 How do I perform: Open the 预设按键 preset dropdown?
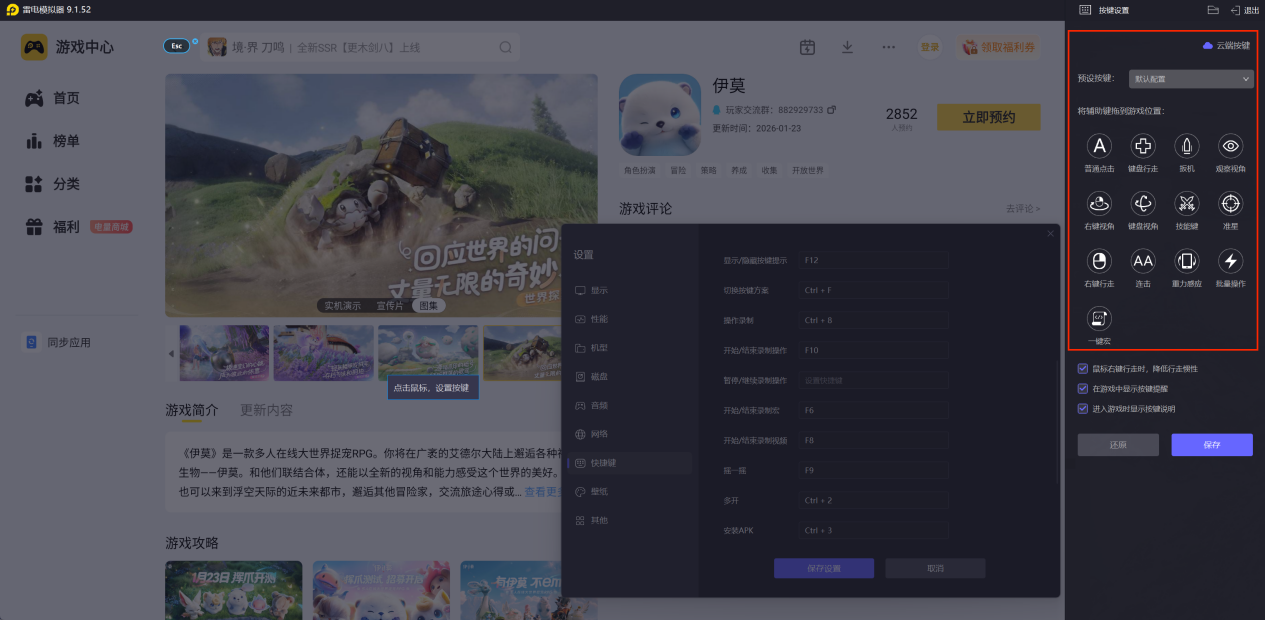point(1191,78)
